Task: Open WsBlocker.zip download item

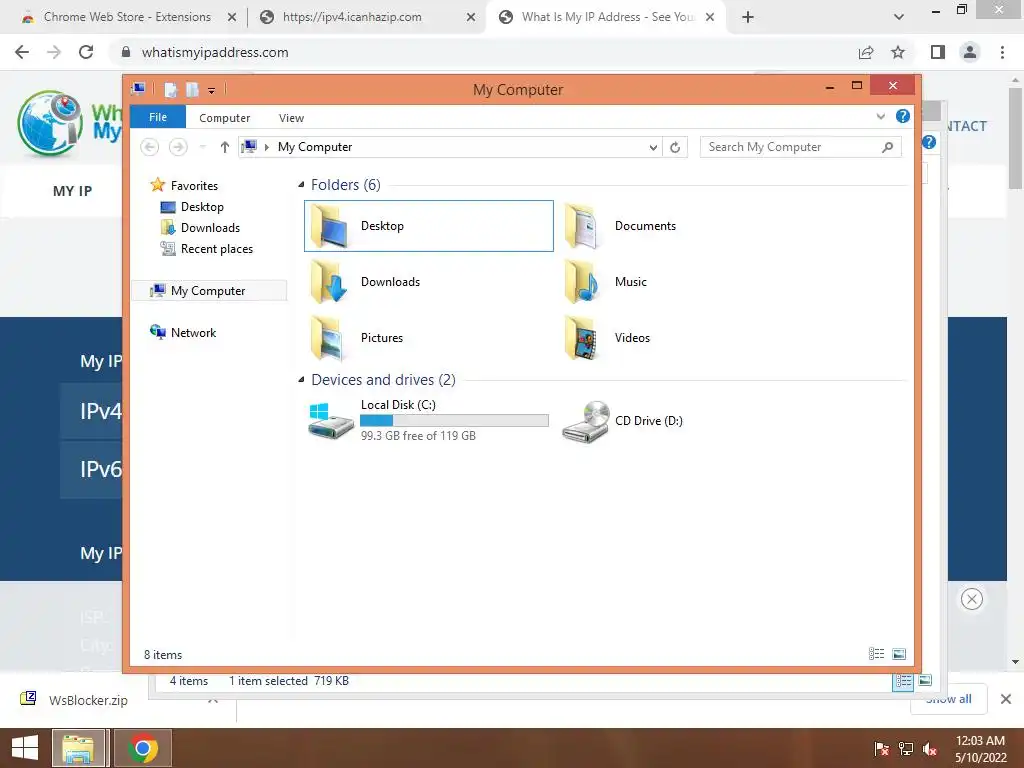Action: click(88, 700)
